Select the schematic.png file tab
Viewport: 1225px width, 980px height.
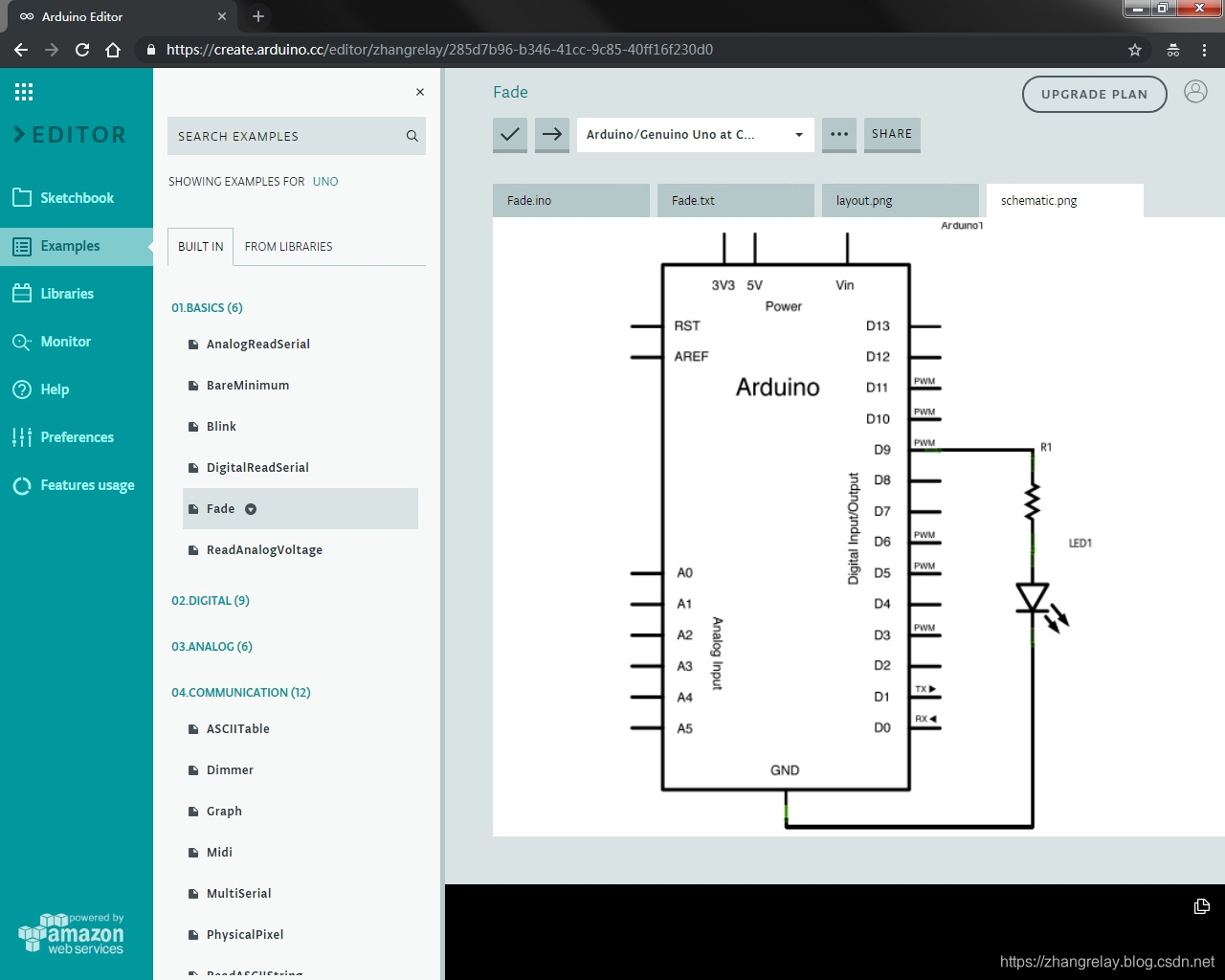[x=1065, y=200]
